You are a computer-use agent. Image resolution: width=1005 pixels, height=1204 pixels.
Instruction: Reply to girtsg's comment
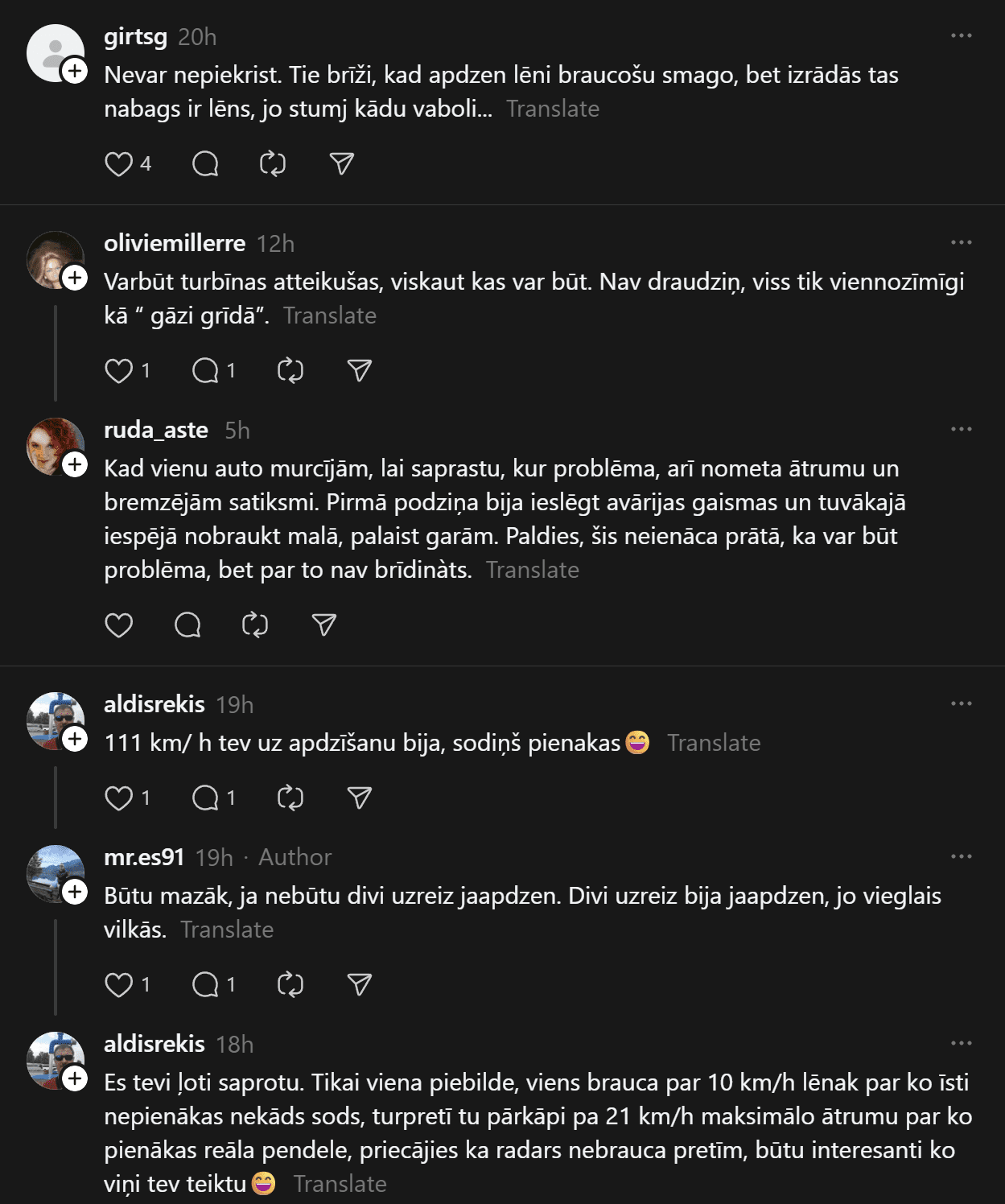(205, 164)
